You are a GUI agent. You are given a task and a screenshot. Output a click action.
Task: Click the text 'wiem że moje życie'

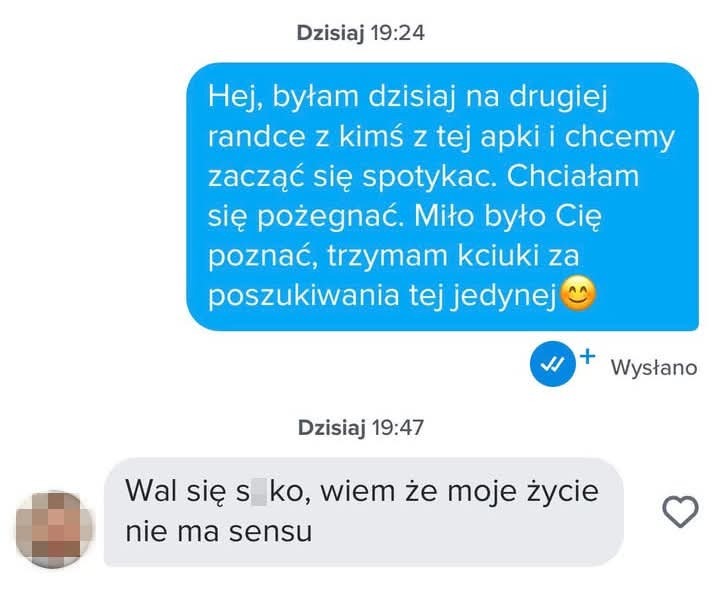point(460,491)
